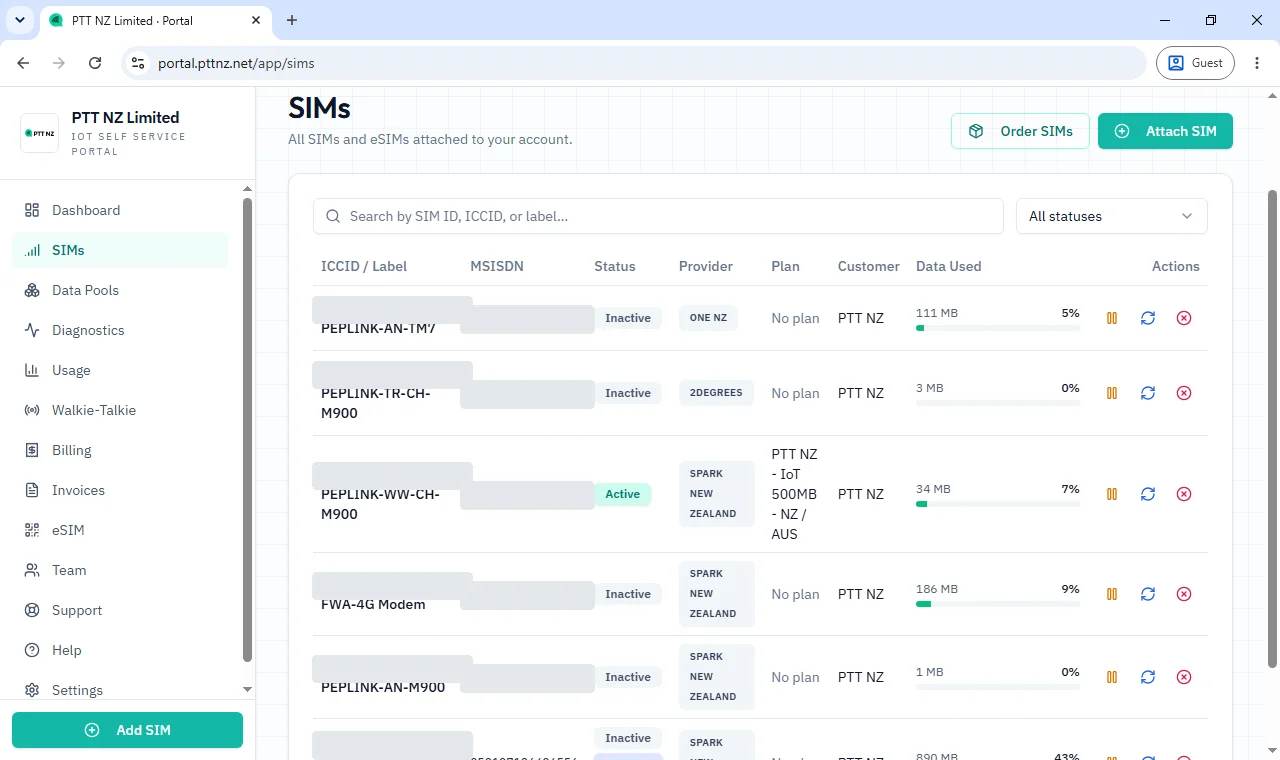This screenshot has height=760, width=1280.
Task: Pause the PEPLINK-AN-M900 SIM
Action: [1112, 677]
